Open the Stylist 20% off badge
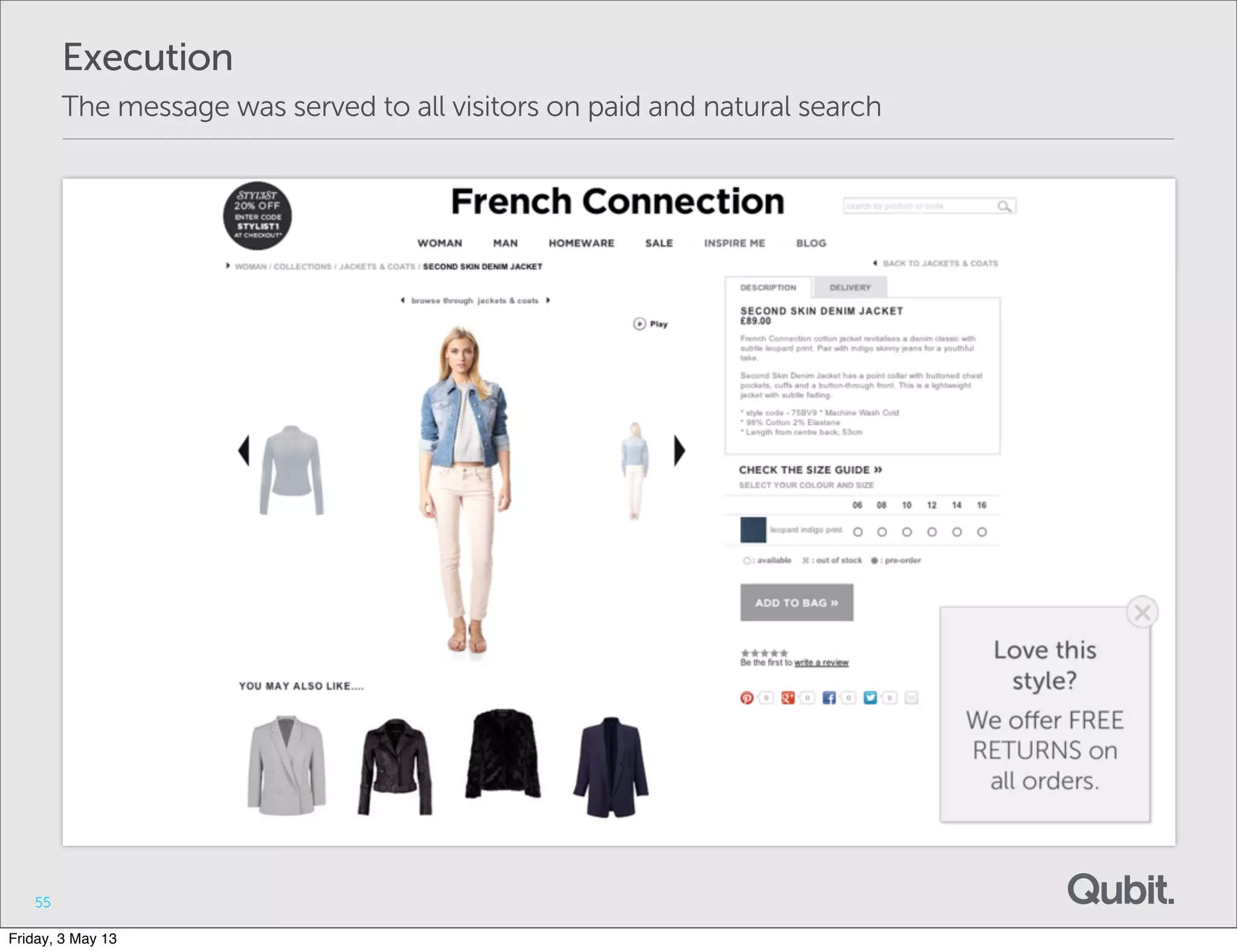 (x=257, y=216)
